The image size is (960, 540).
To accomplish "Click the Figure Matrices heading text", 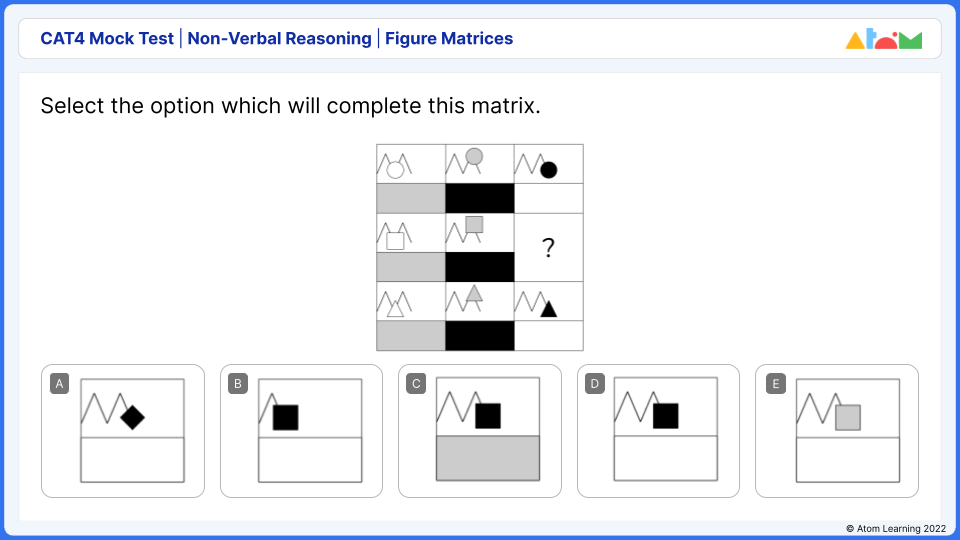I will (449, 39).
